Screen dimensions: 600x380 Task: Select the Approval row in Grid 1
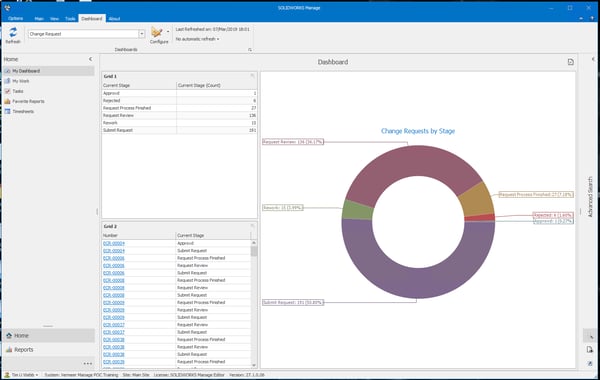[179, 93]
